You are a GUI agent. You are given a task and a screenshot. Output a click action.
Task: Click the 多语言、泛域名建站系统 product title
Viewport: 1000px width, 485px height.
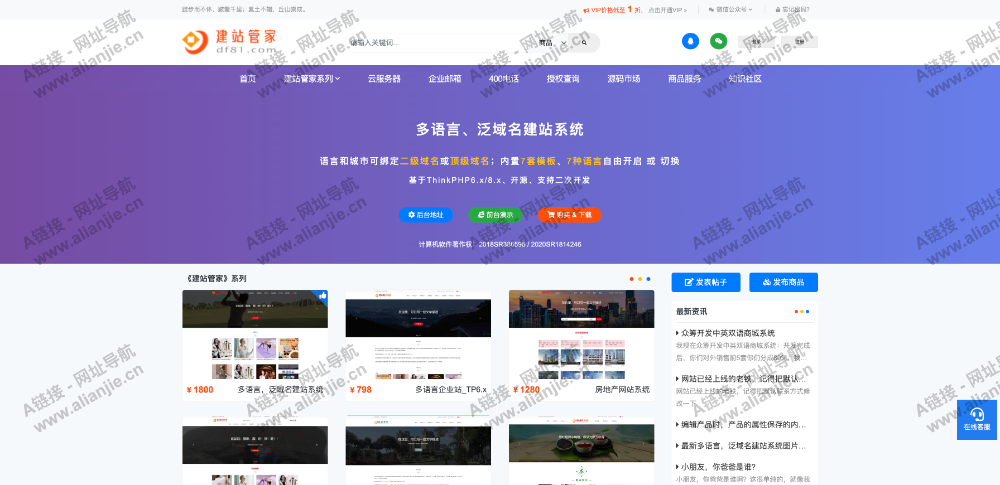(x=280, y=389)
